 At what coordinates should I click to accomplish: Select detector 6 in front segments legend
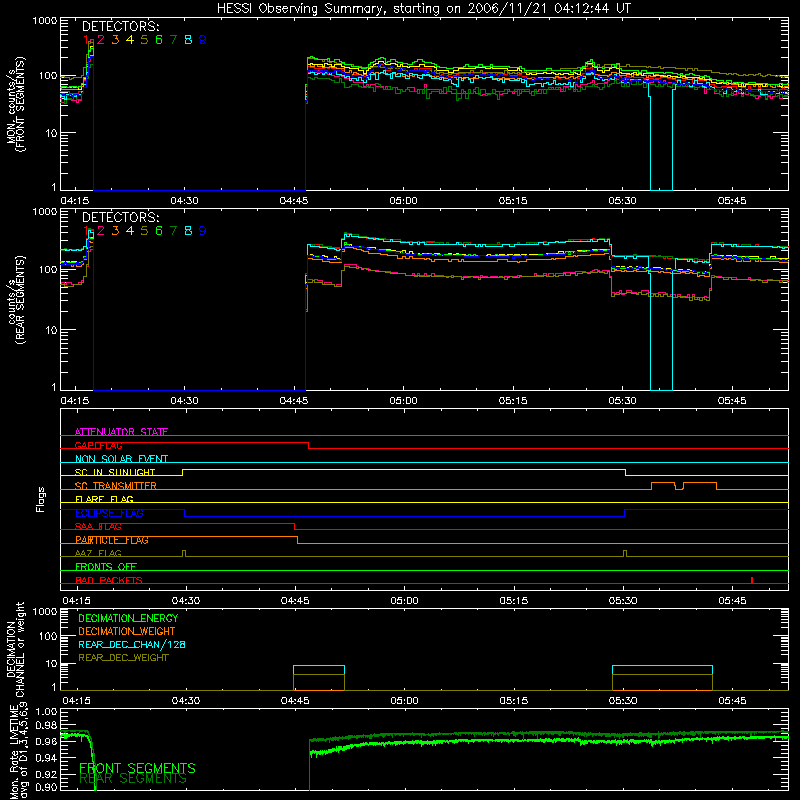[159, 40]
